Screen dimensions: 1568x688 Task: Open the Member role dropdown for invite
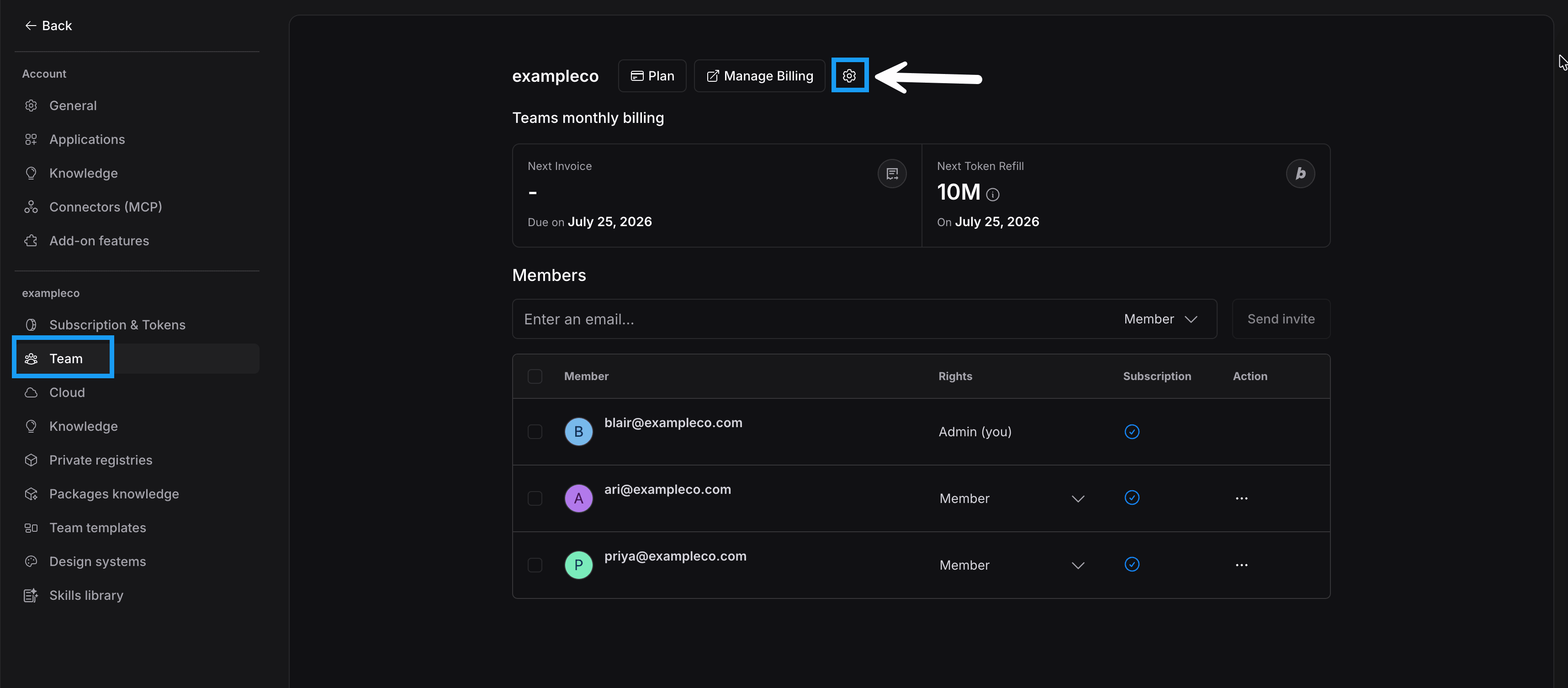[x=1161, y=319]
